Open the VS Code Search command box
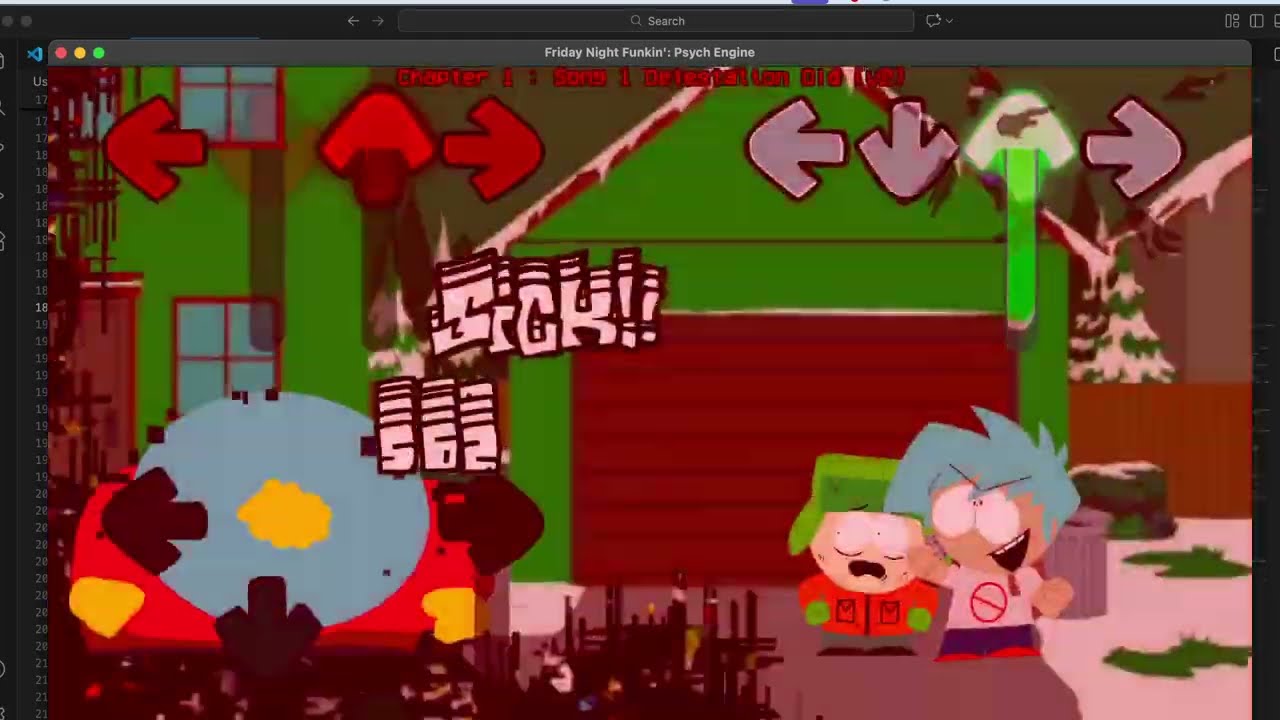1280x720 pixels. pyautogui.click(x=656, y=20)
